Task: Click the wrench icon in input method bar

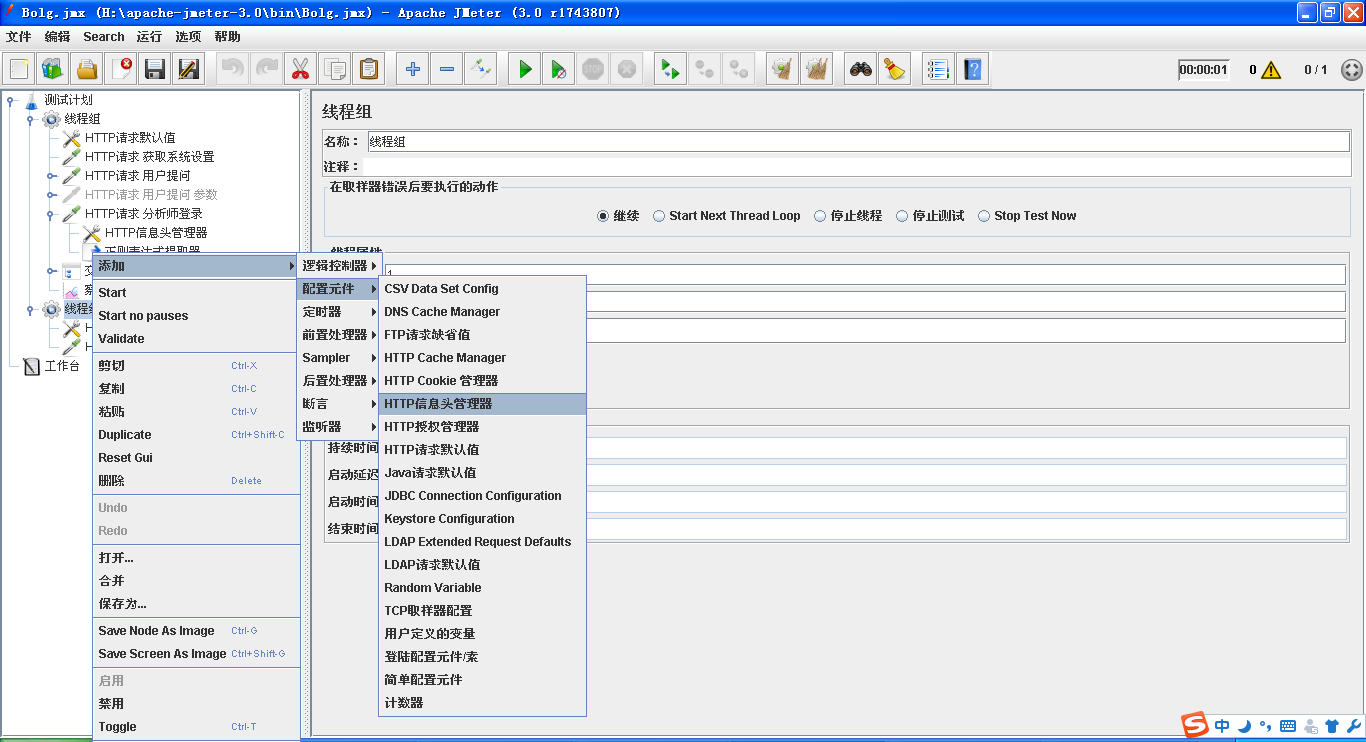Action: pyautogui.click(x=1354, y=726)
